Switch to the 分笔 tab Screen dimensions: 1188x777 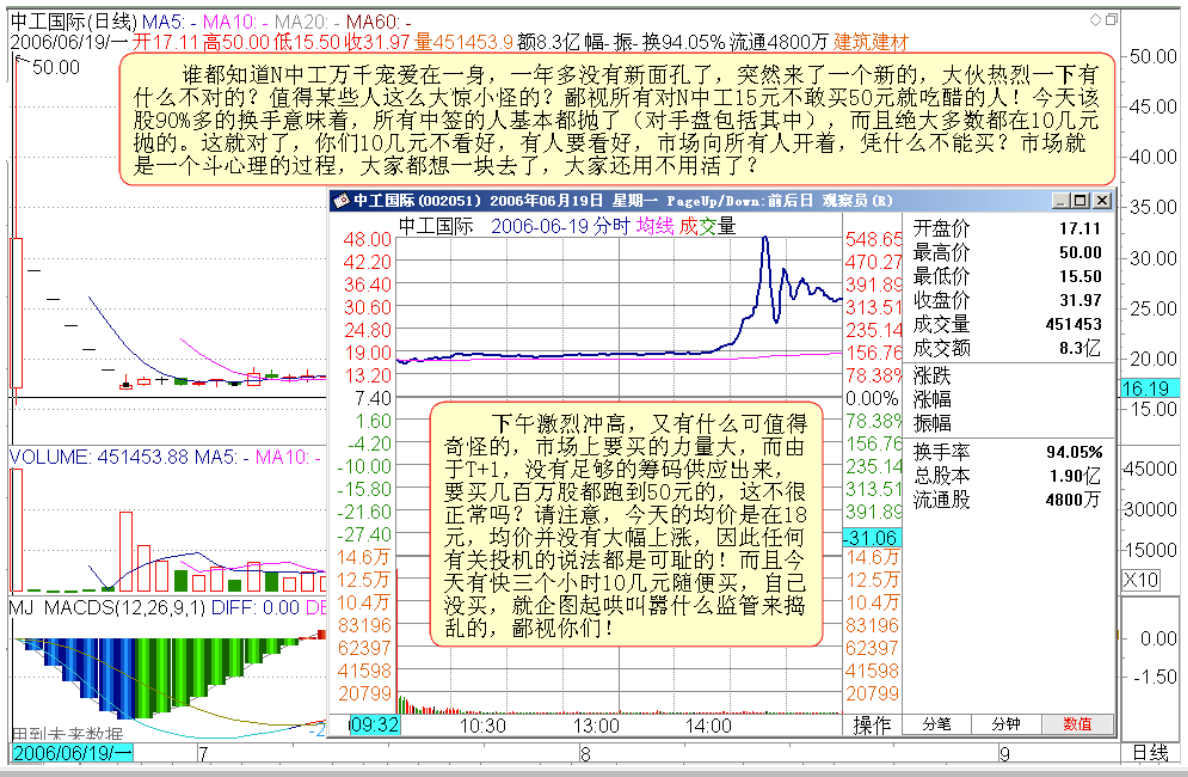(x=936, y=725)
